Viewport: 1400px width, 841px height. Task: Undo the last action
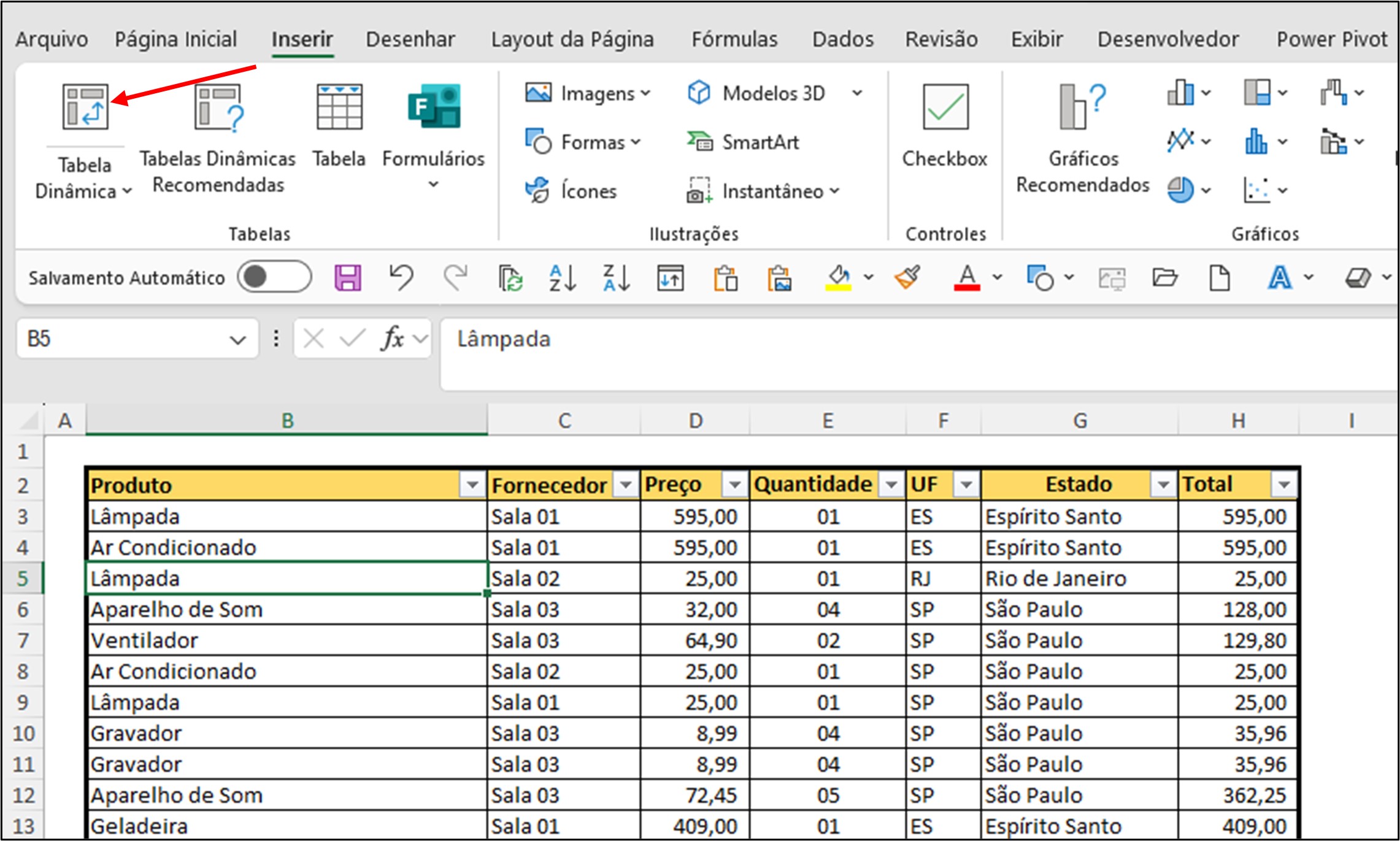pyautogui.click(x=401, y=278)
